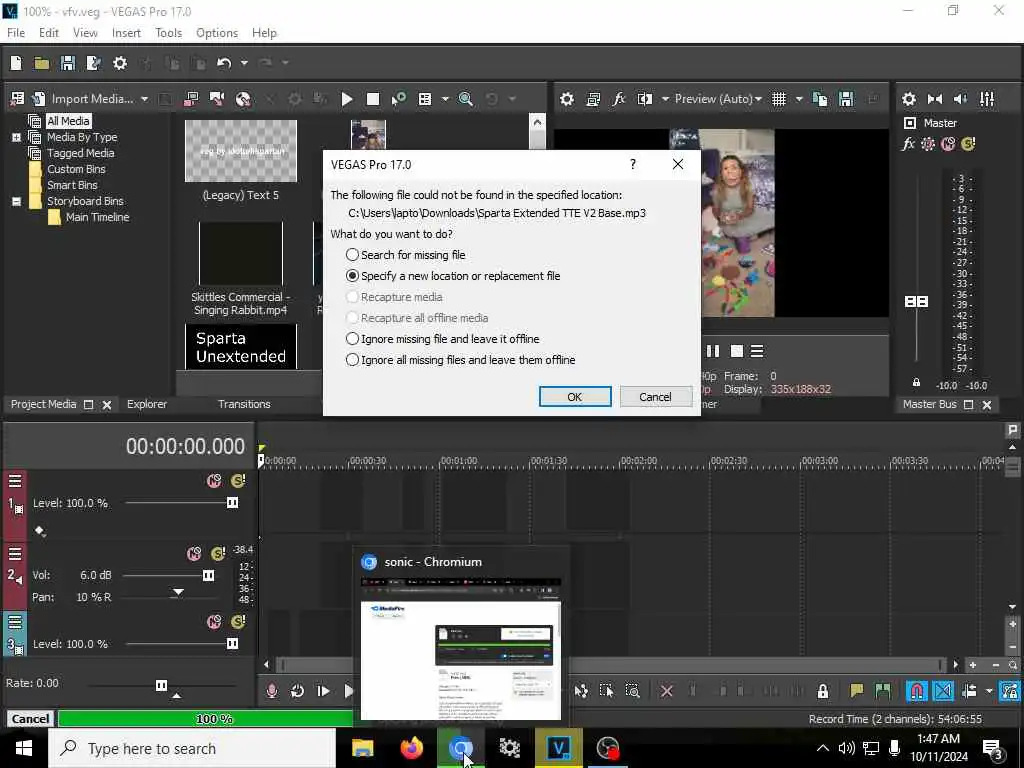The image size is (1024, 768).
Task: Open the Import Media dropdown arrow
Action: [144, 99]
